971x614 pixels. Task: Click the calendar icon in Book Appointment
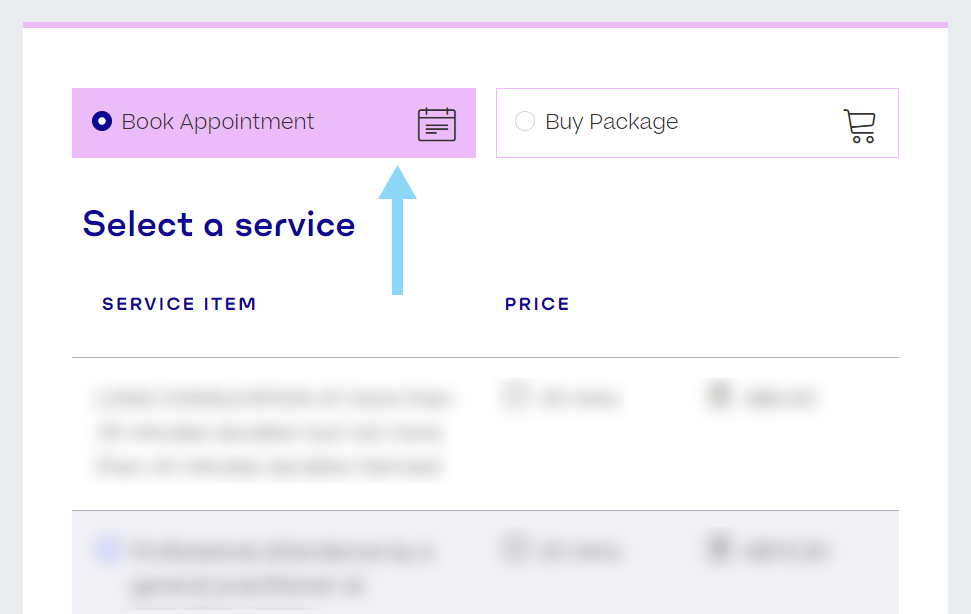[x=436, y=124]
